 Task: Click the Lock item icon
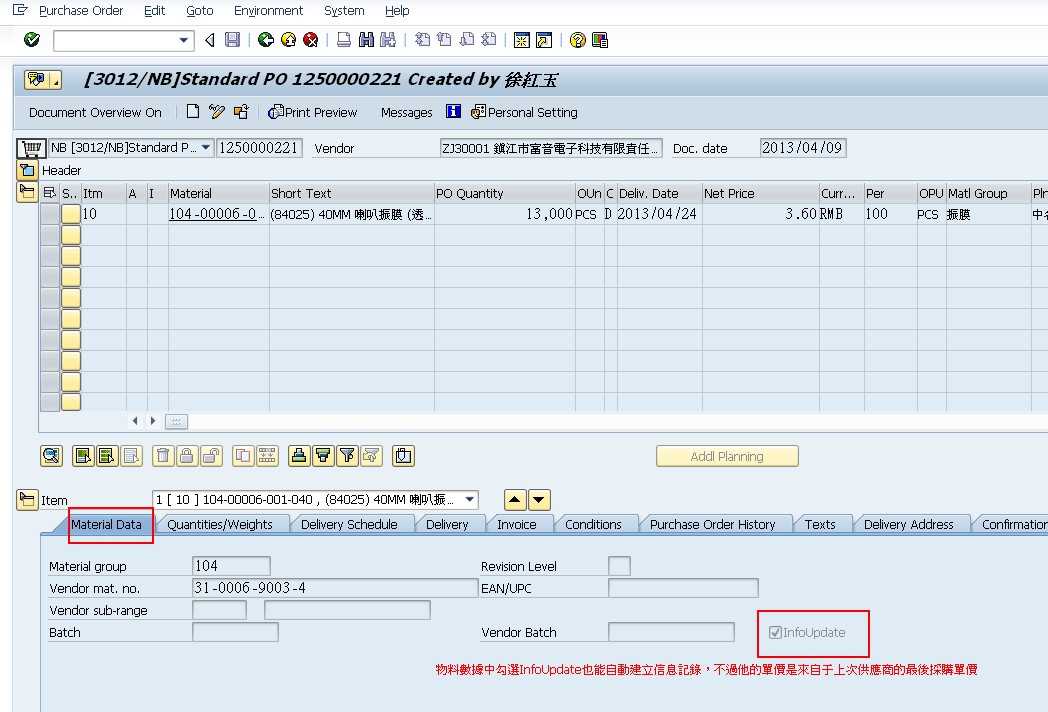[186, 456]
